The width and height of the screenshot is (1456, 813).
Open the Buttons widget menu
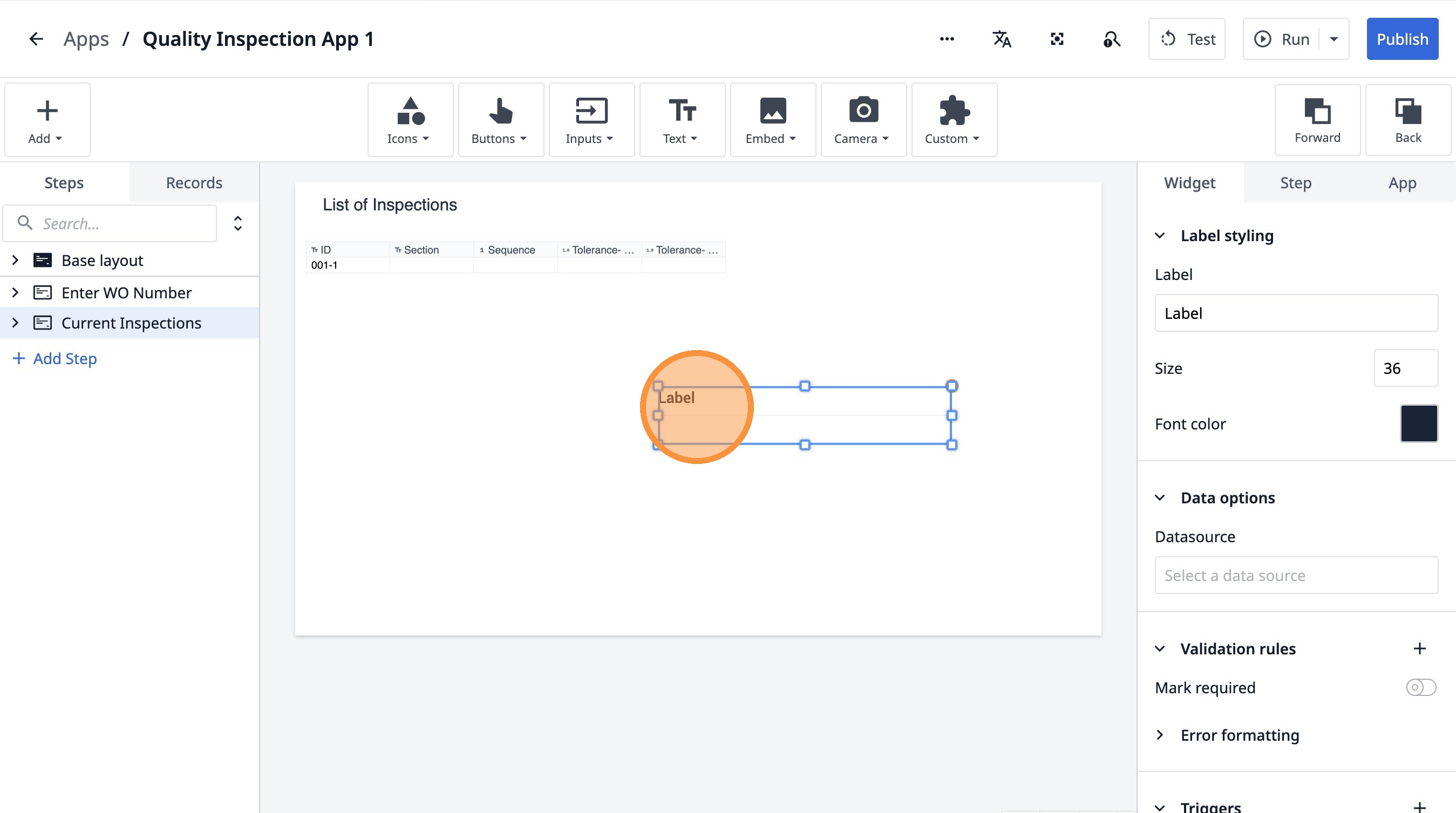(x=500, y=120)
